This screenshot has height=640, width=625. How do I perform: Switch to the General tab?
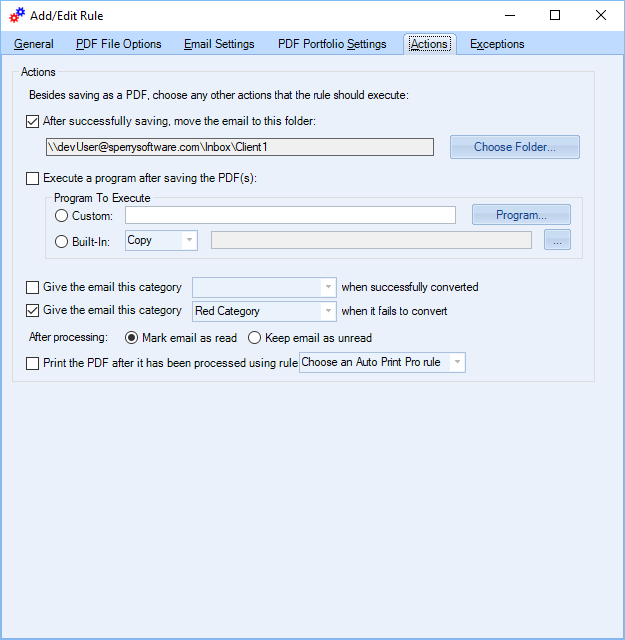pyautogui.click(x=34, y=44)
